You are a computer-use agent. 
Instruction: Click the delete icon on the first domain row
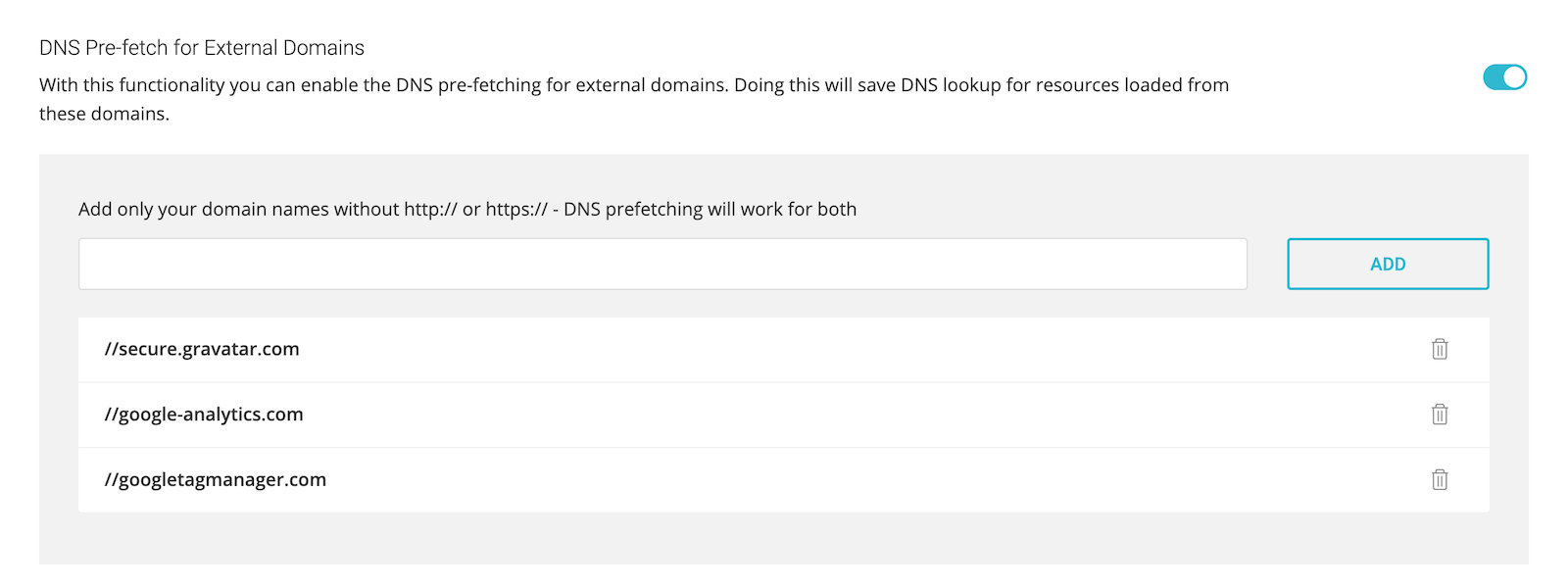click(x=1440, y=349)
